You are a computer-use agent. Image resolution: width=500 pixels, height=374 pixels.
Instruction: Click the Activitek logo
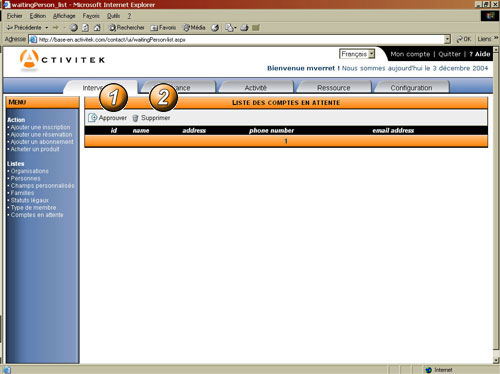[x=62, y=60]
